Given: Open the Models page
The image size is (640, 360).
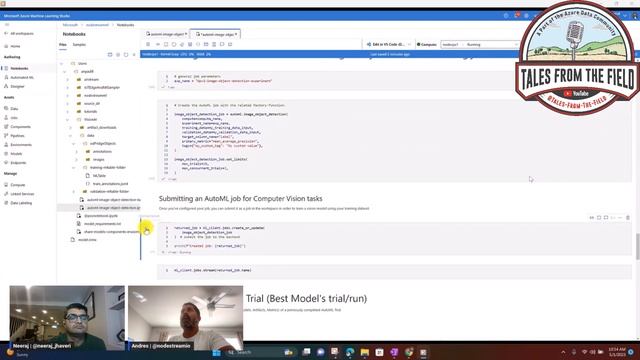Looking at the screenshot, I should click(x=13, y=153).
